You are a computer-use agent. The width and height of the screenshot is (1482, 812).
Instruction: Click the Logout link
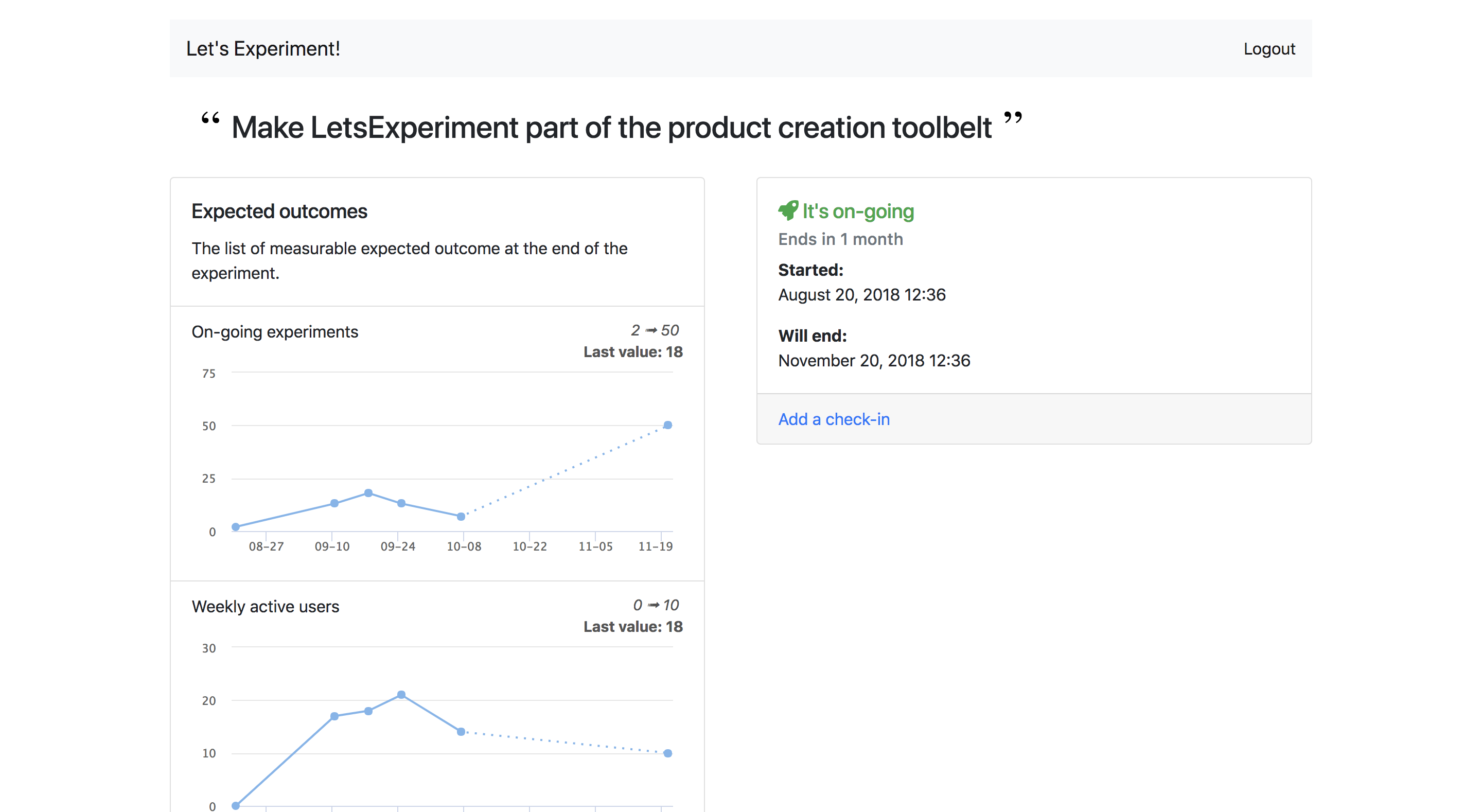click(1268, 49)
